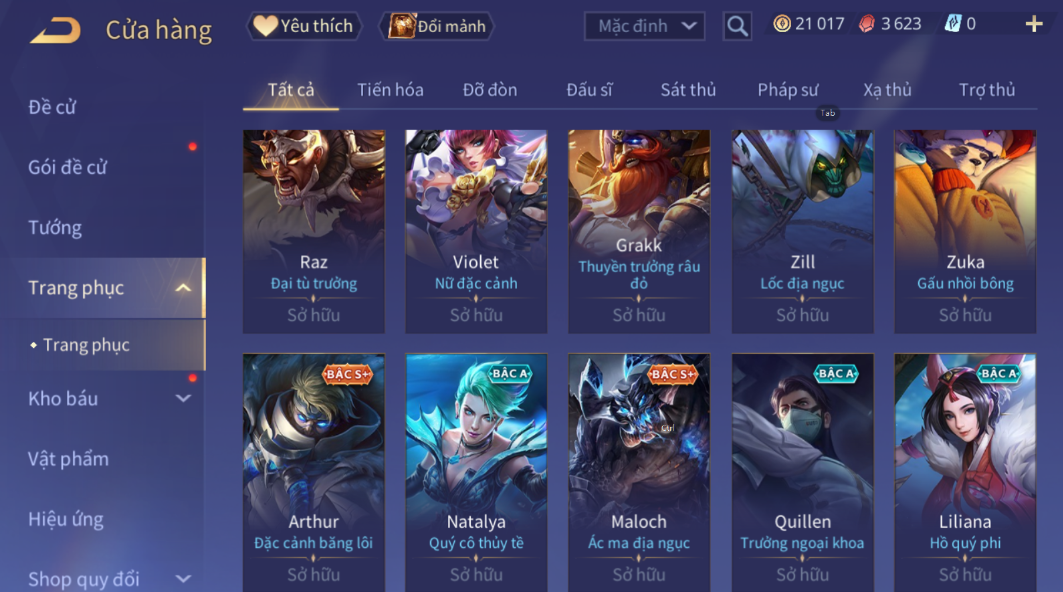This screenshot has width=1063, height=592.
Task: Click the plus icon to add currency
Action: click(x=1034, y=25)
